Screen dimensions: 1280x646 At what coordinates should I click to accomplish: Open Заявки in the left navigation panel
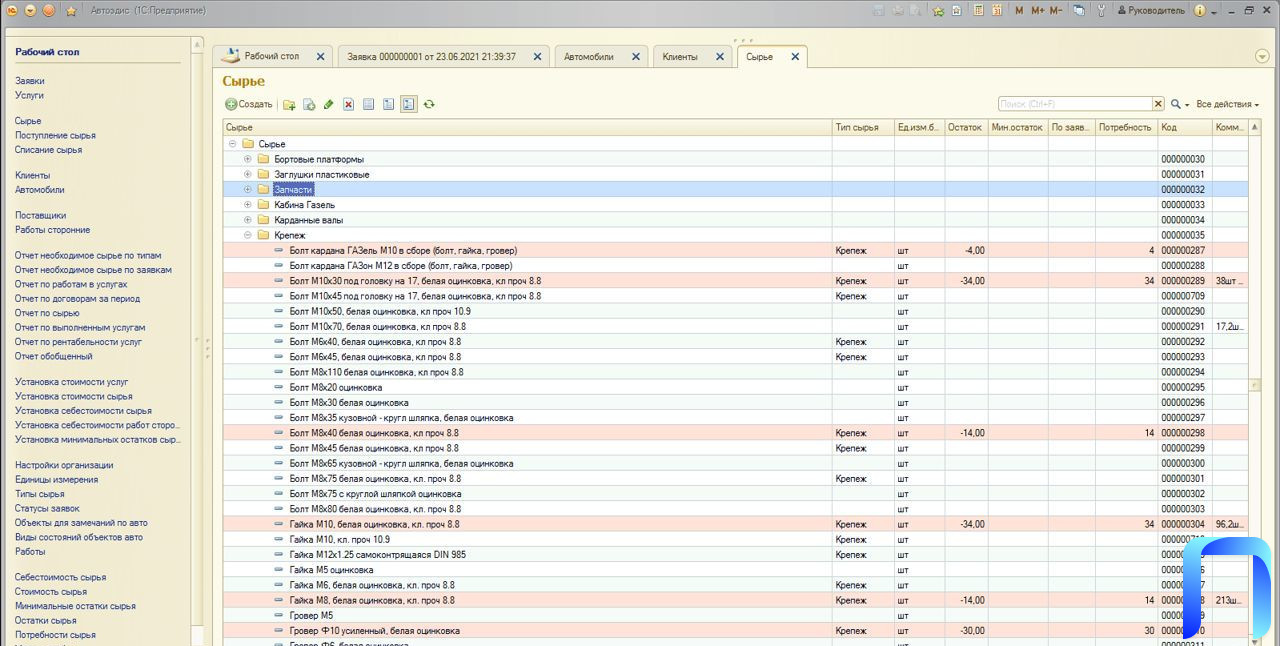tap(29, 81)
